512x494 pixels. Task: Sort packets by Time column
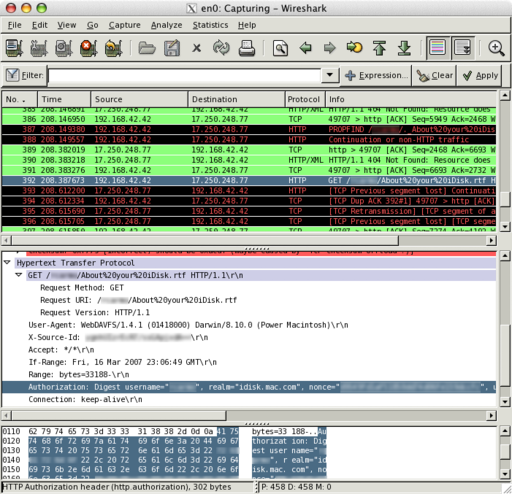[64, 99]
